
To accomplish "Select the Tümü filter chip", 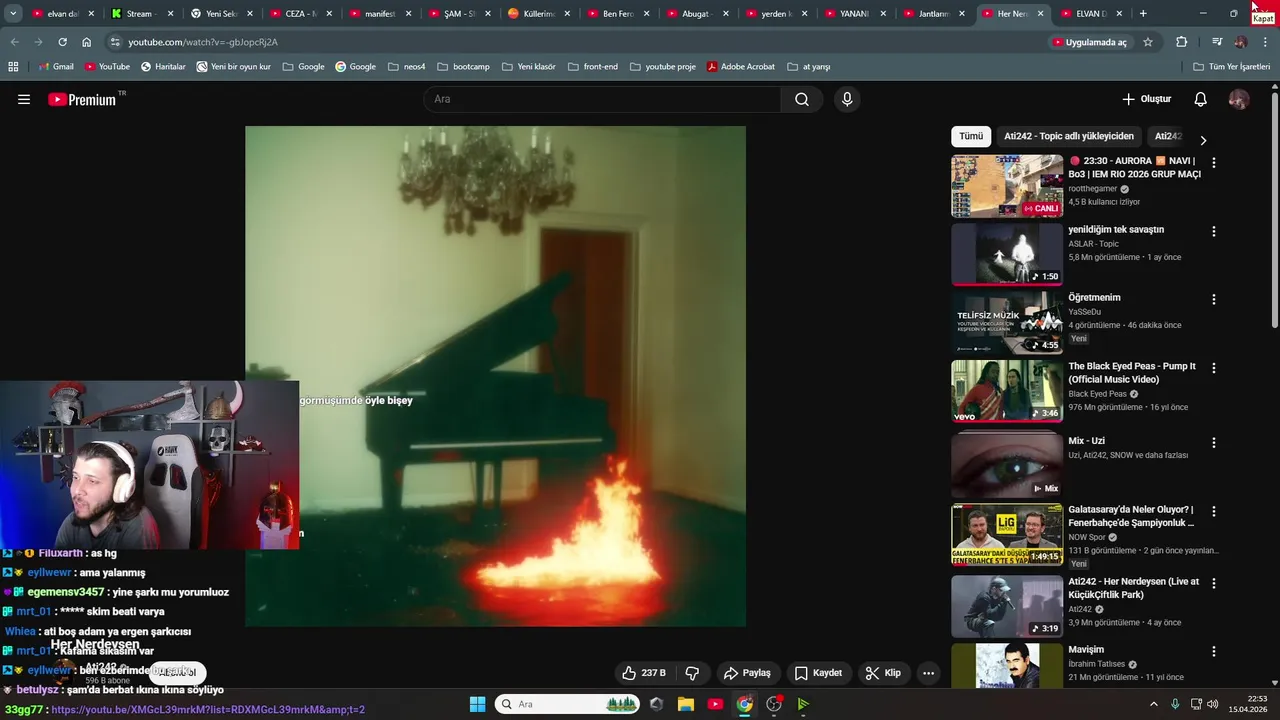I will coord(971,136).
